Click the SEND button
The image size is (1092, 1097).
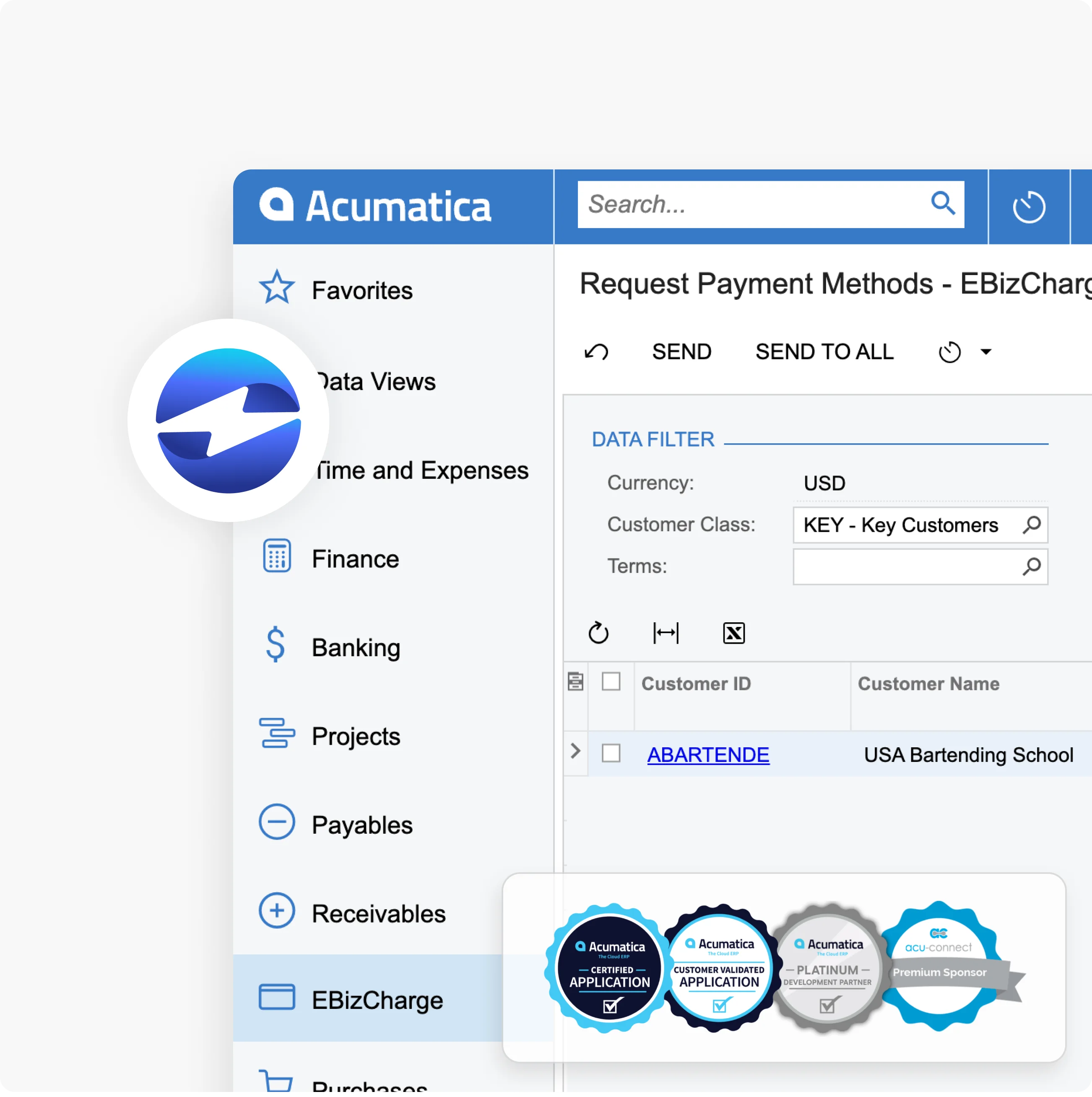pyautogui.click(x=681, y=352)
